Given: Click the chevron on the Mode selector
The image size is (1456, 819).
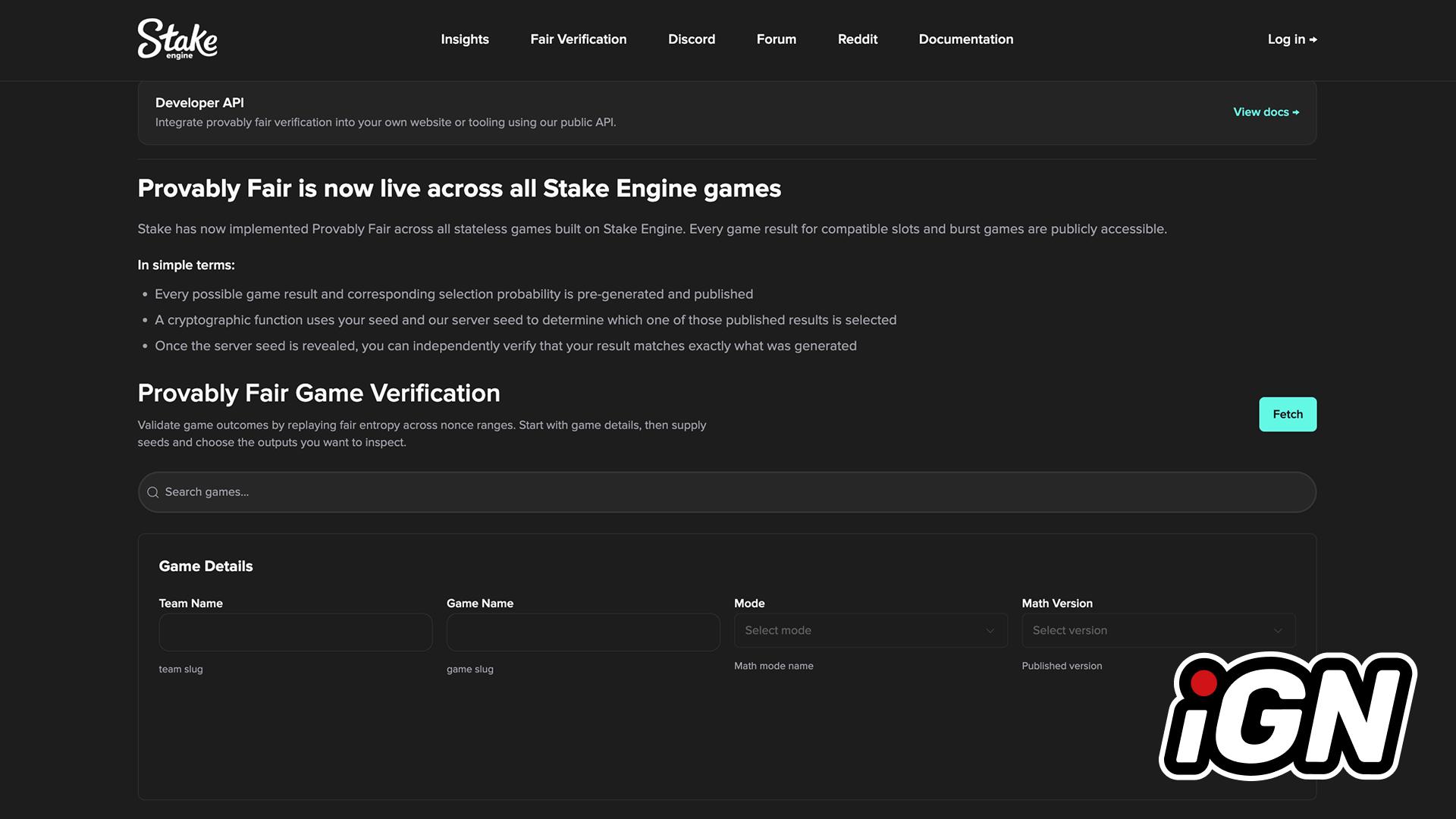Looking at the screenshot, I should pyautogui.click(x=990, y=630).
